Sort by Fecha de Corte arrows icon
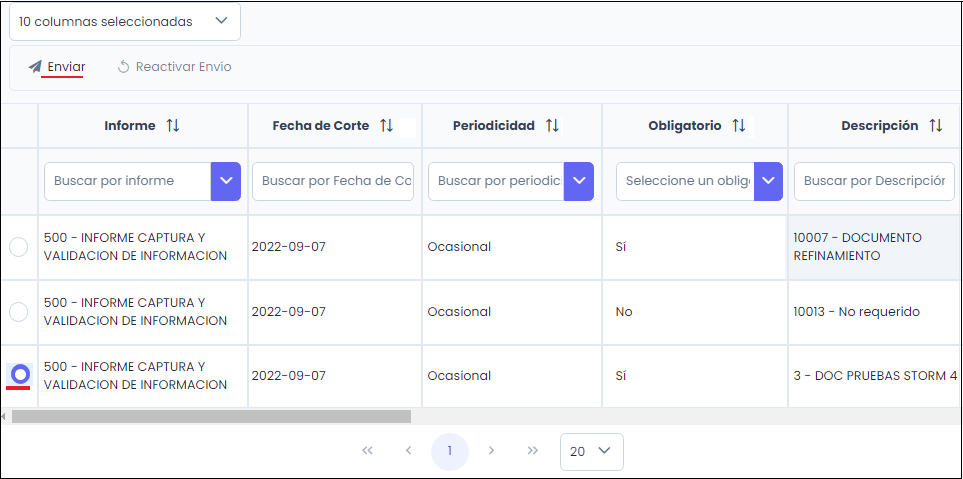963x479 pixels. [x=386, y=126]
